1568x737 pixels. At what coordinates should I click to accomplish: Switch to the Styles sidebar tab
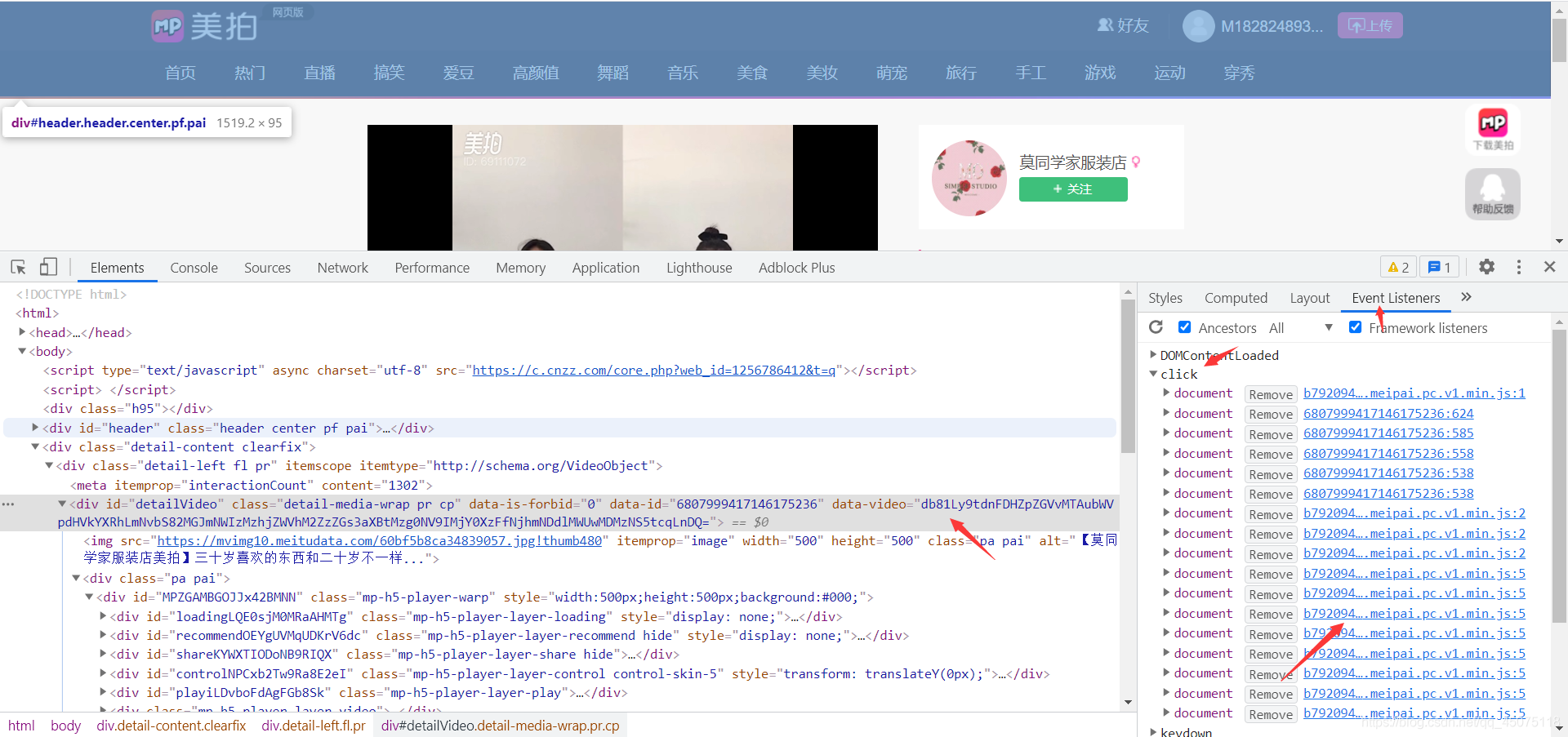(x=1165, y=298)
